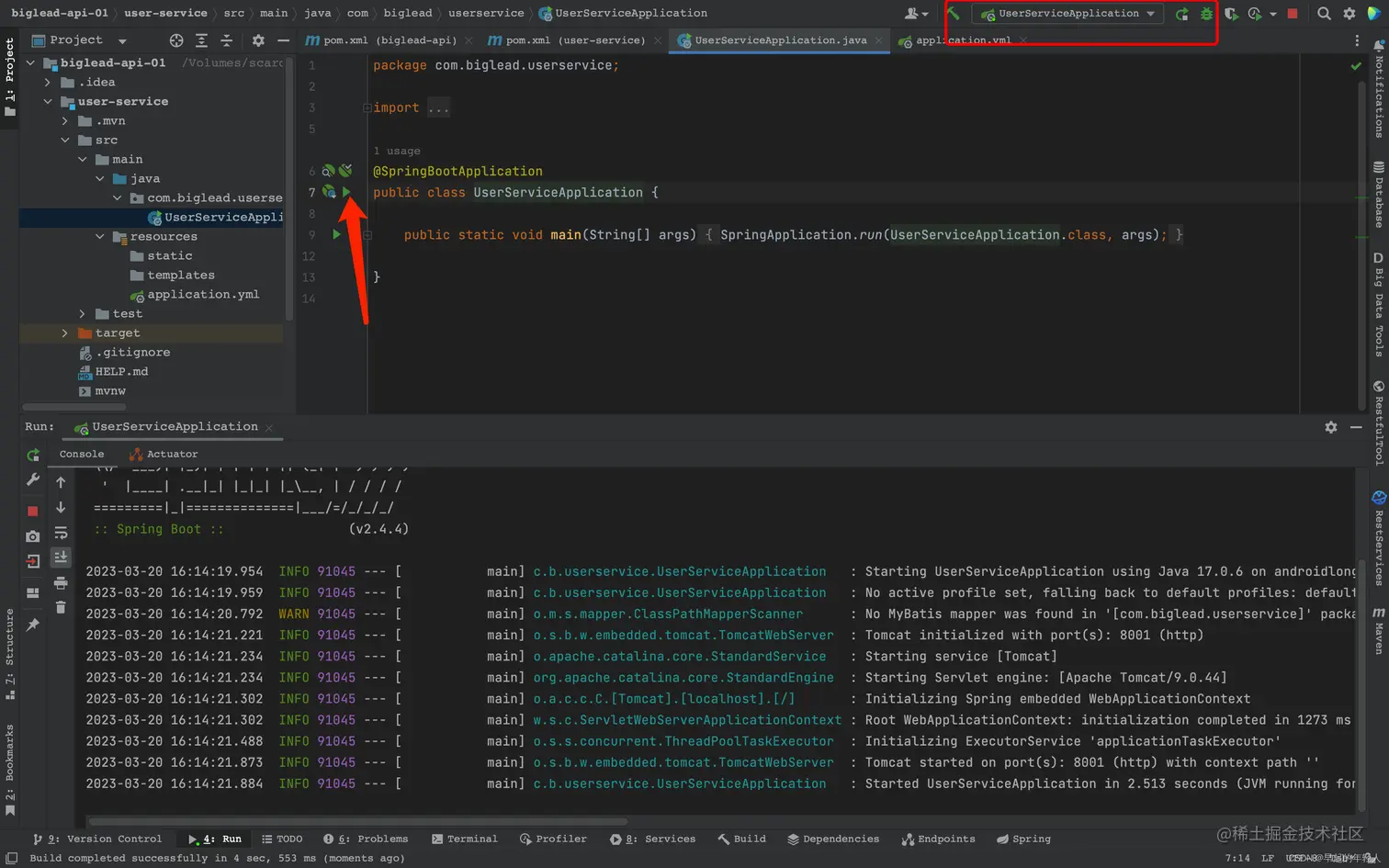This screenshot has height=868, width=1389.
Task: Open the Endpoints tool window
Action: point(939,839)
